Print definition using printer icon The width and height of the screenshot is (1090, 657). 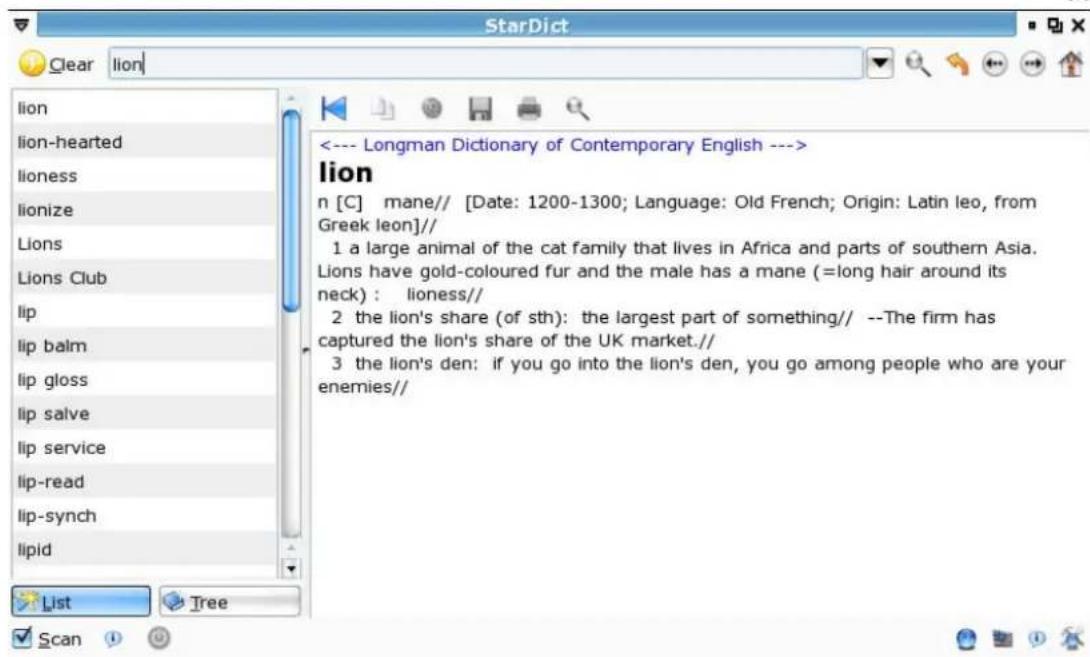(529, 108)
